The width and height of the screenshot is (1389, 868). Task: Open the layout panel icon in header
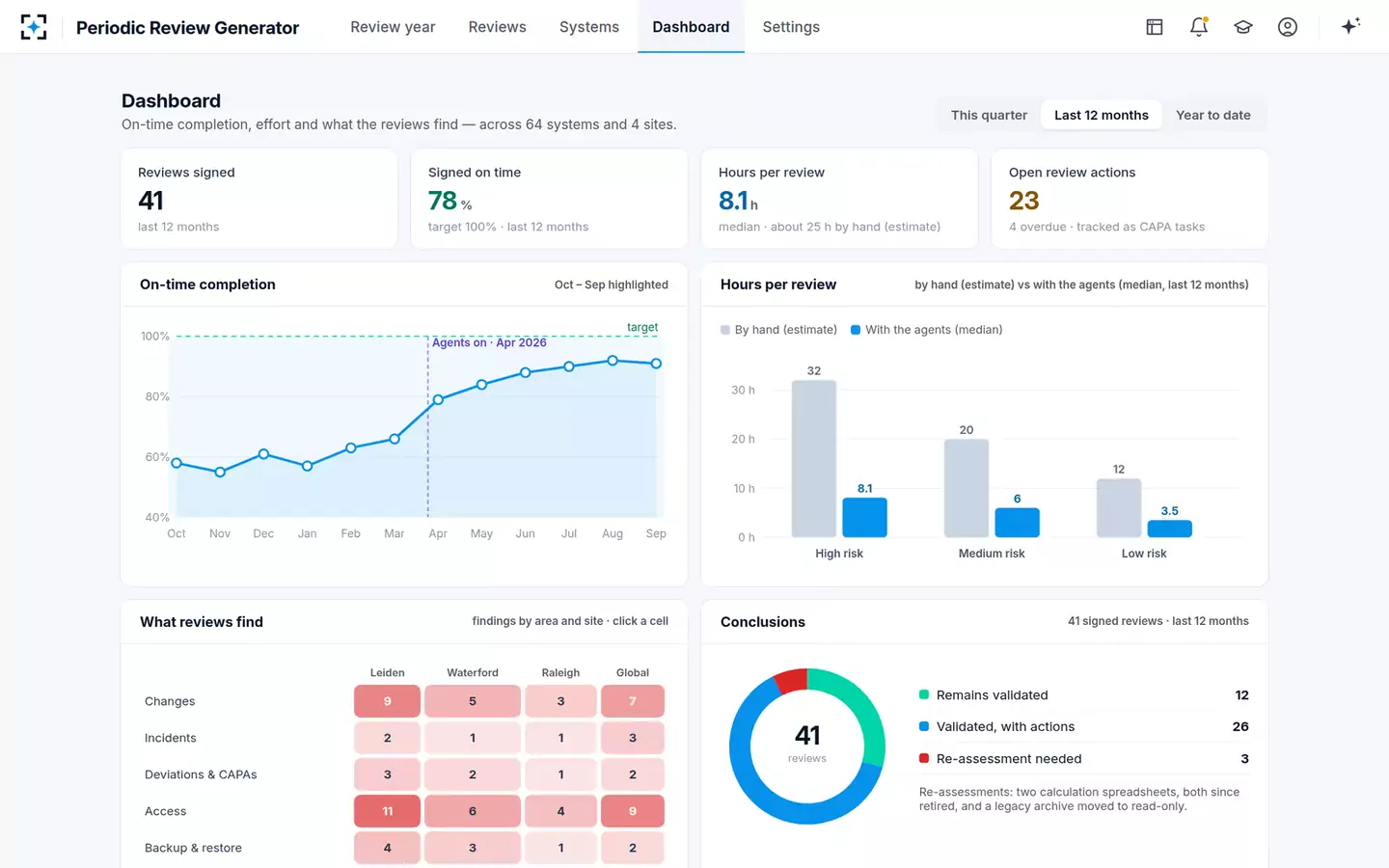coord(1155,27)
